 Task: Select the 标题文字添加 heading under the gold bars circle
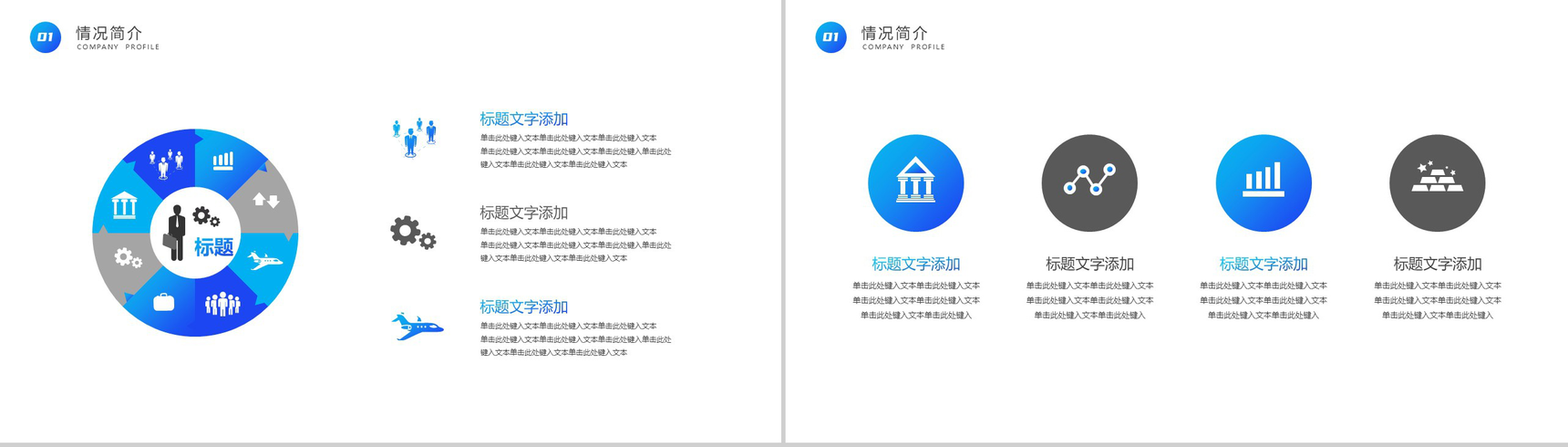tap(1437, 264)
